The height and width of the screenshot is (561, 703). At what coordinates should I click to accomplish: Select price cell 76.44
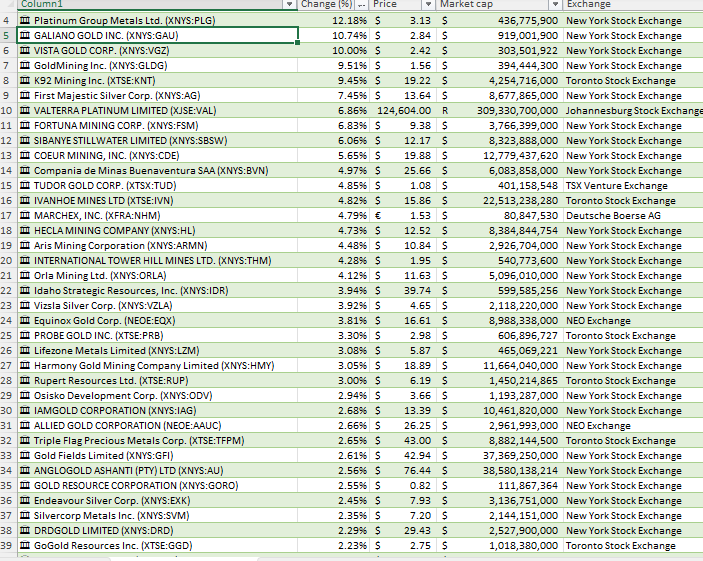[x=402, y=470]
